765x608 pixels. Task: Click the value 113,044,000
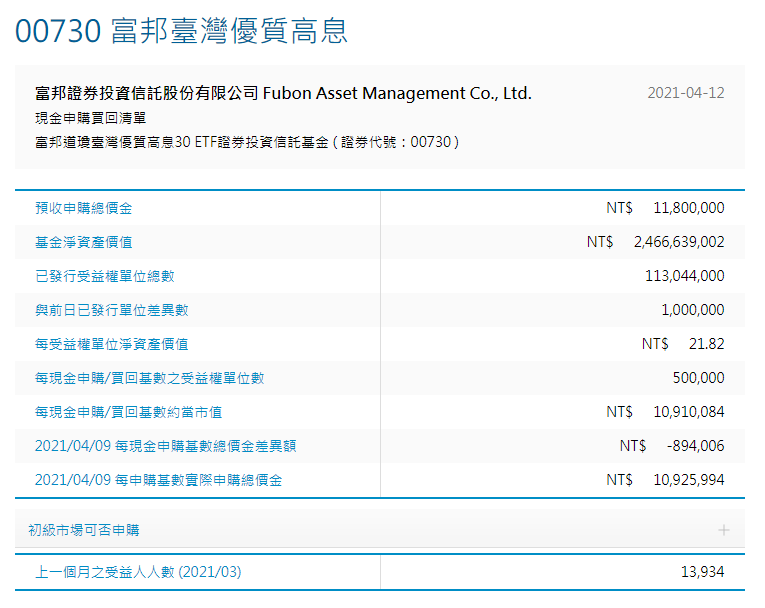[x=684, y=276]
